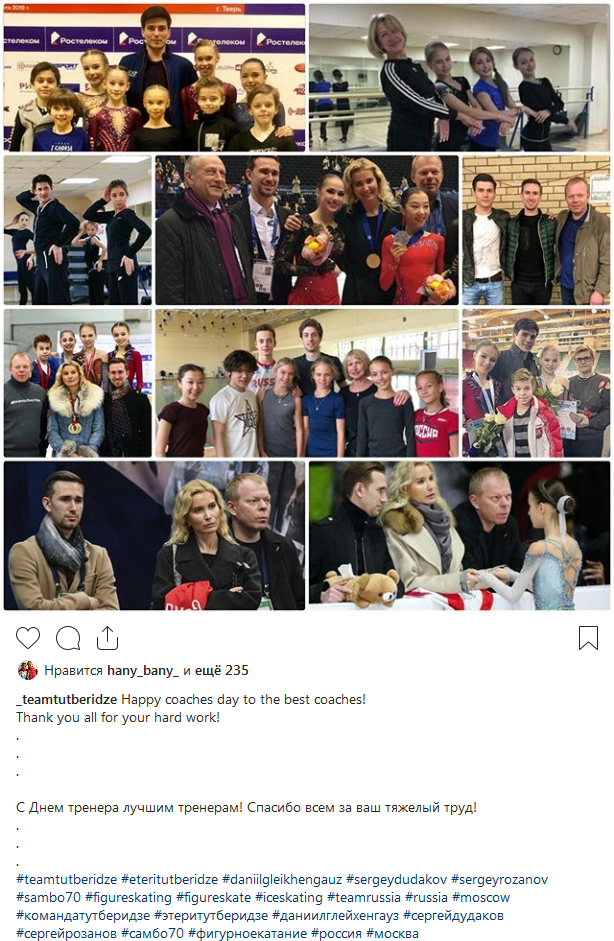
Task: Save the post with the bookmark icon
Action: coord(588,638)
